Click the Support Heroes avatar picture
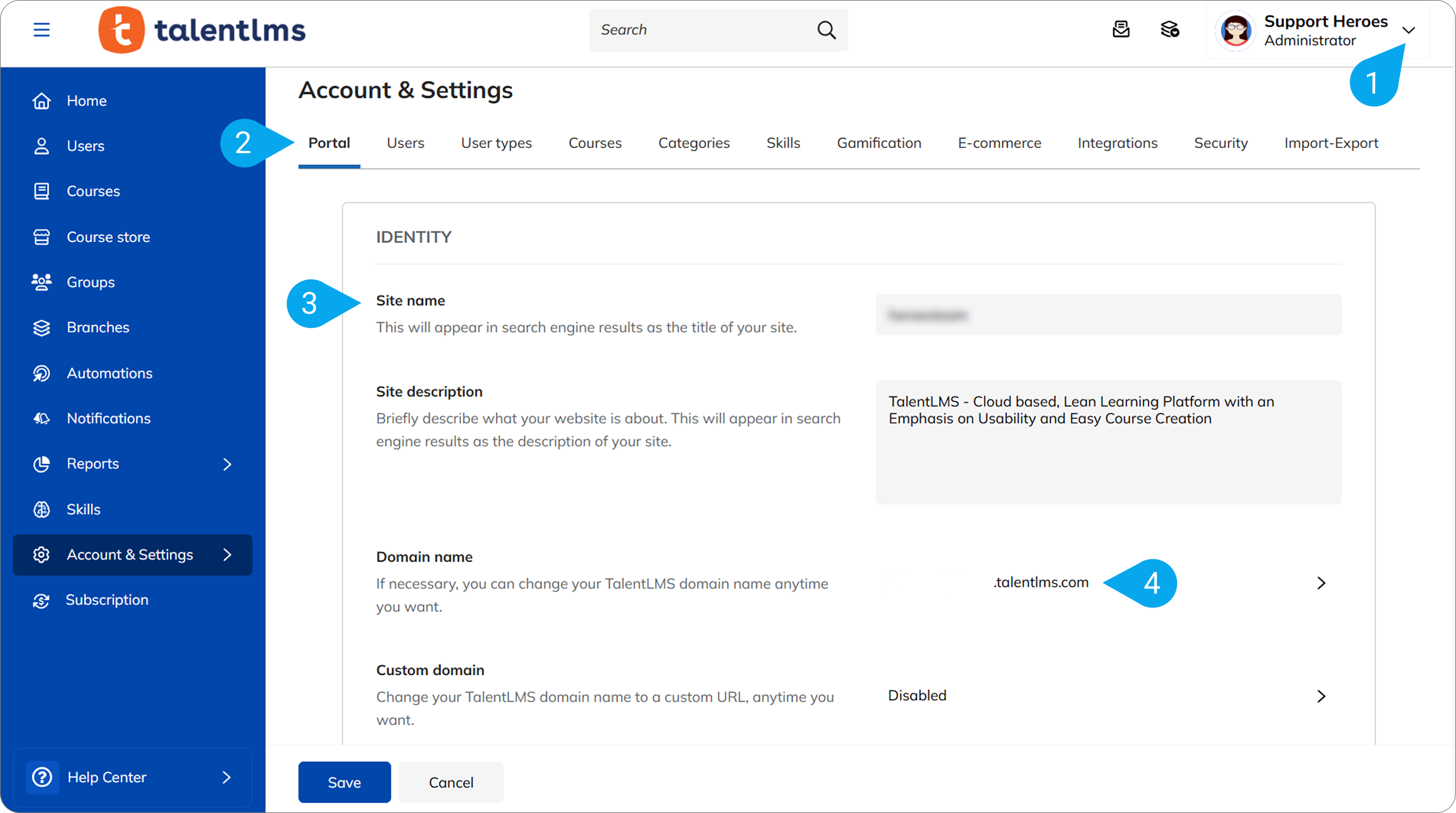The height and width of the screenshot is (813, 1456). [x=1235, y=30]
